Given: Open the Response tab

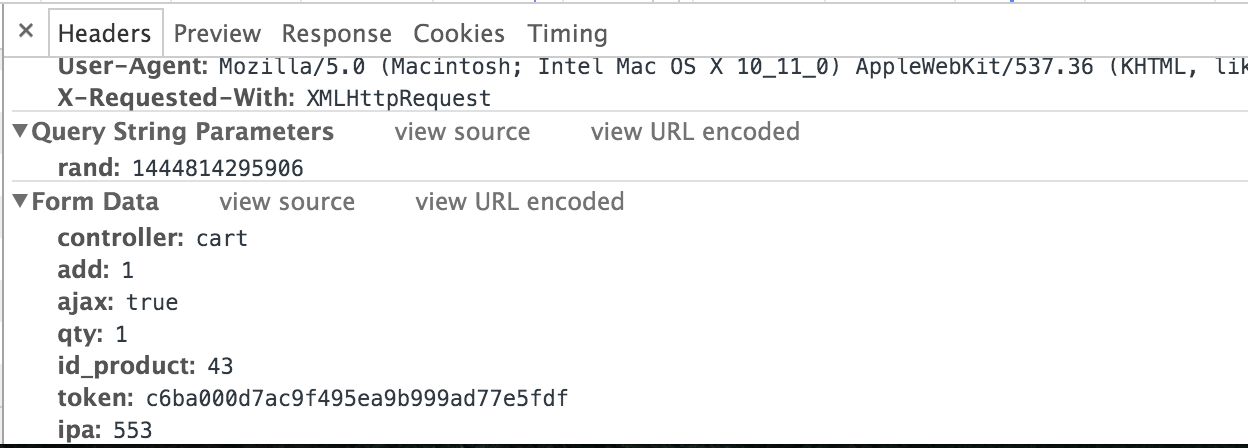Looking at the screenshot, I should point(336,33).
